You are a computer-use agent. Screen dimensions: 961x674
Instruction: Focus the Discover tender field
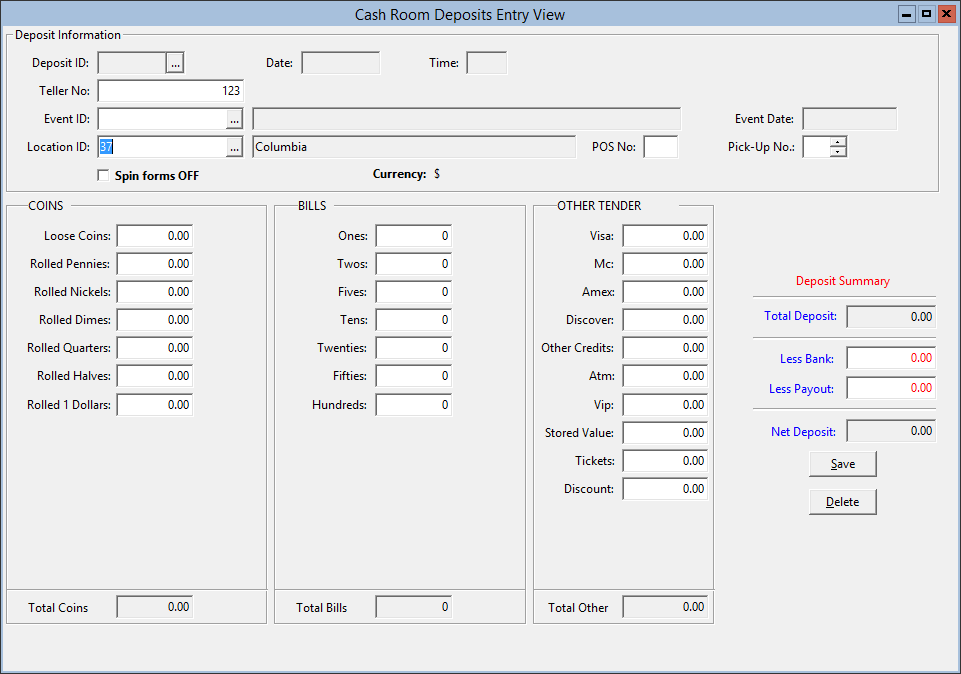coord(665,320)
